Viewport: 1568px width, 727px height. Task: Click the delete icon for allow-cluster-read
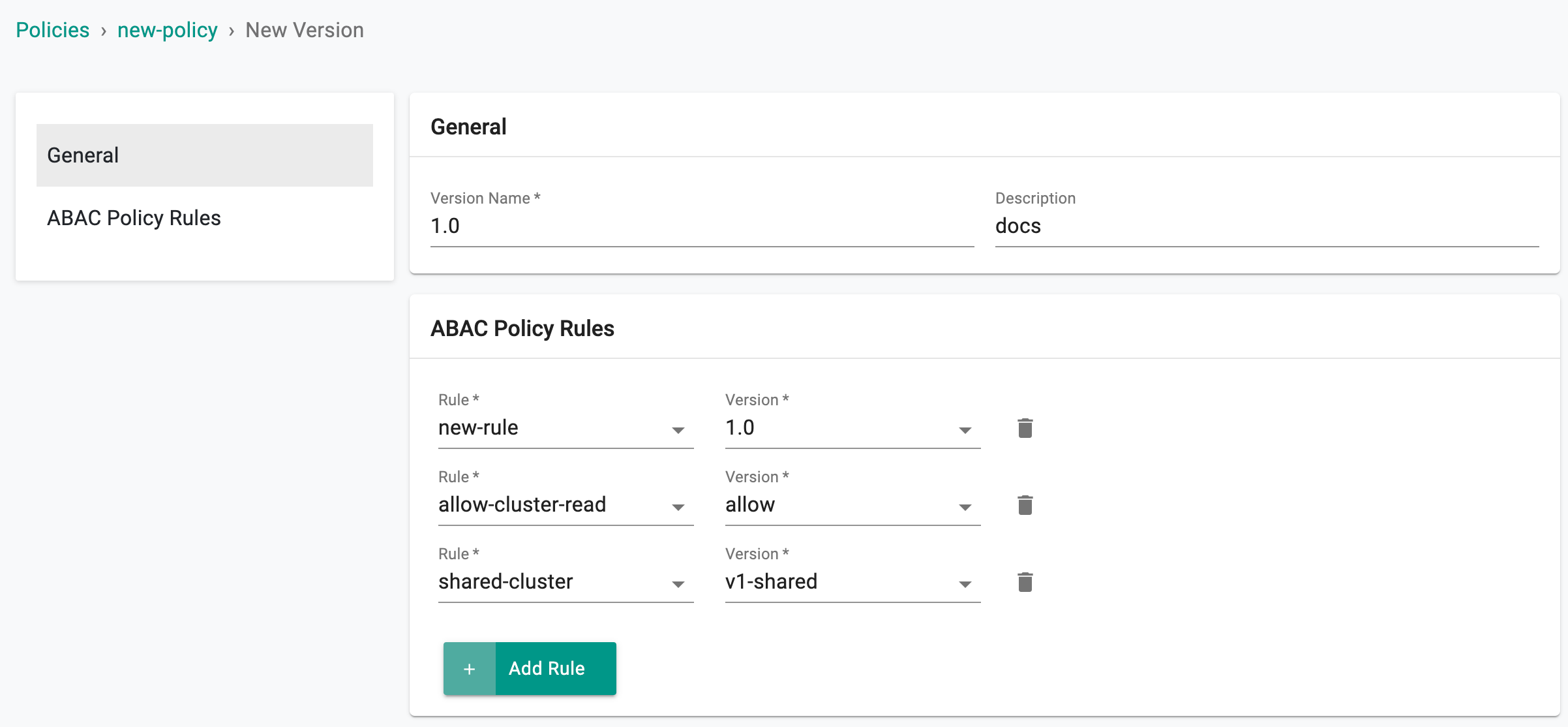pyautogui.click(x=1025, y=504)
